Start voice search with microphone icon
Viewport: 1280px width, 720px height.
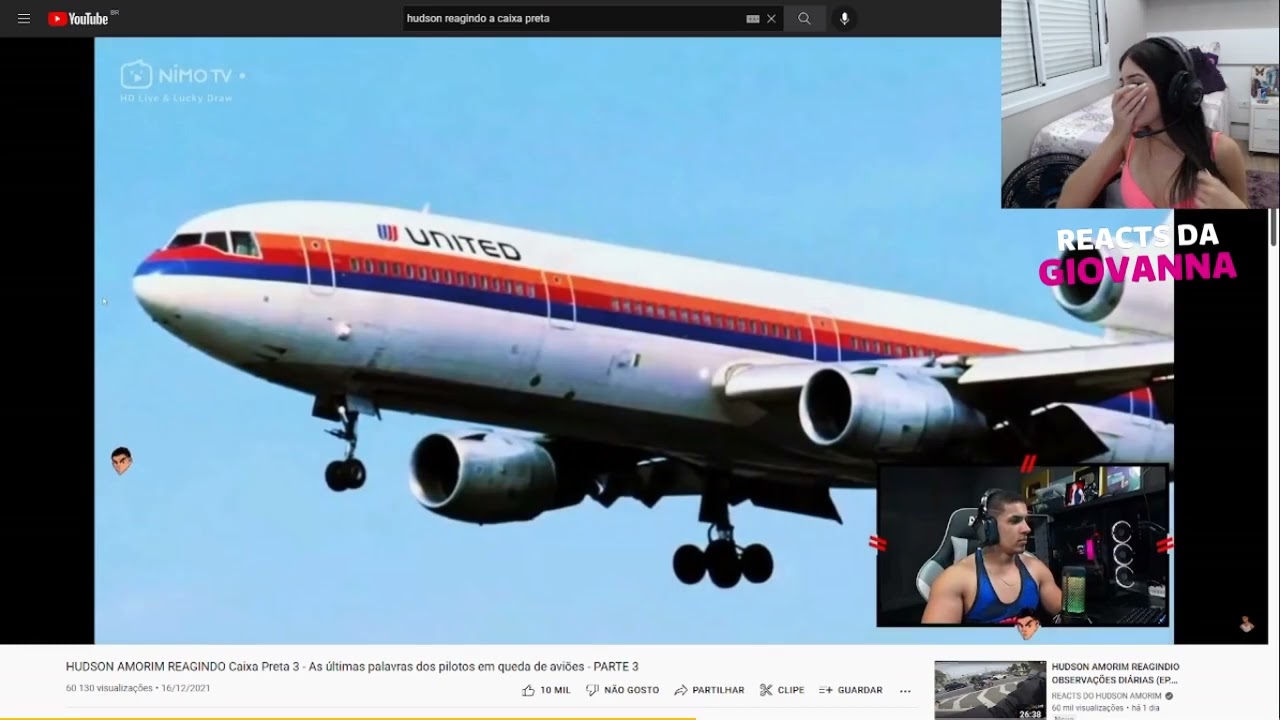(x=844, y=18)
